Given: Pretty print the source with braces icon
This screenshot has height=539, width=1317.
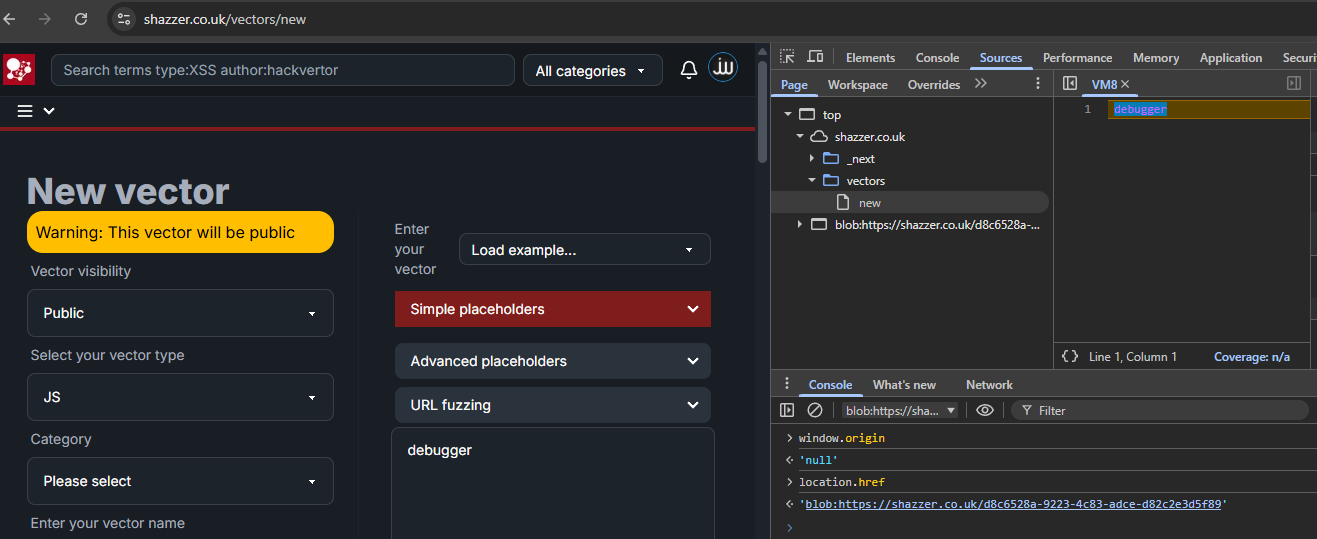Looking at the screenshot, I should (x=1070, y=356).
